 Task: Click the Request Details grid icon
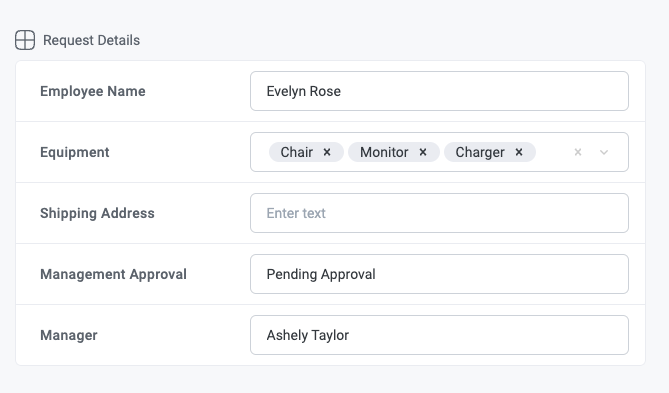click(25, 40)
